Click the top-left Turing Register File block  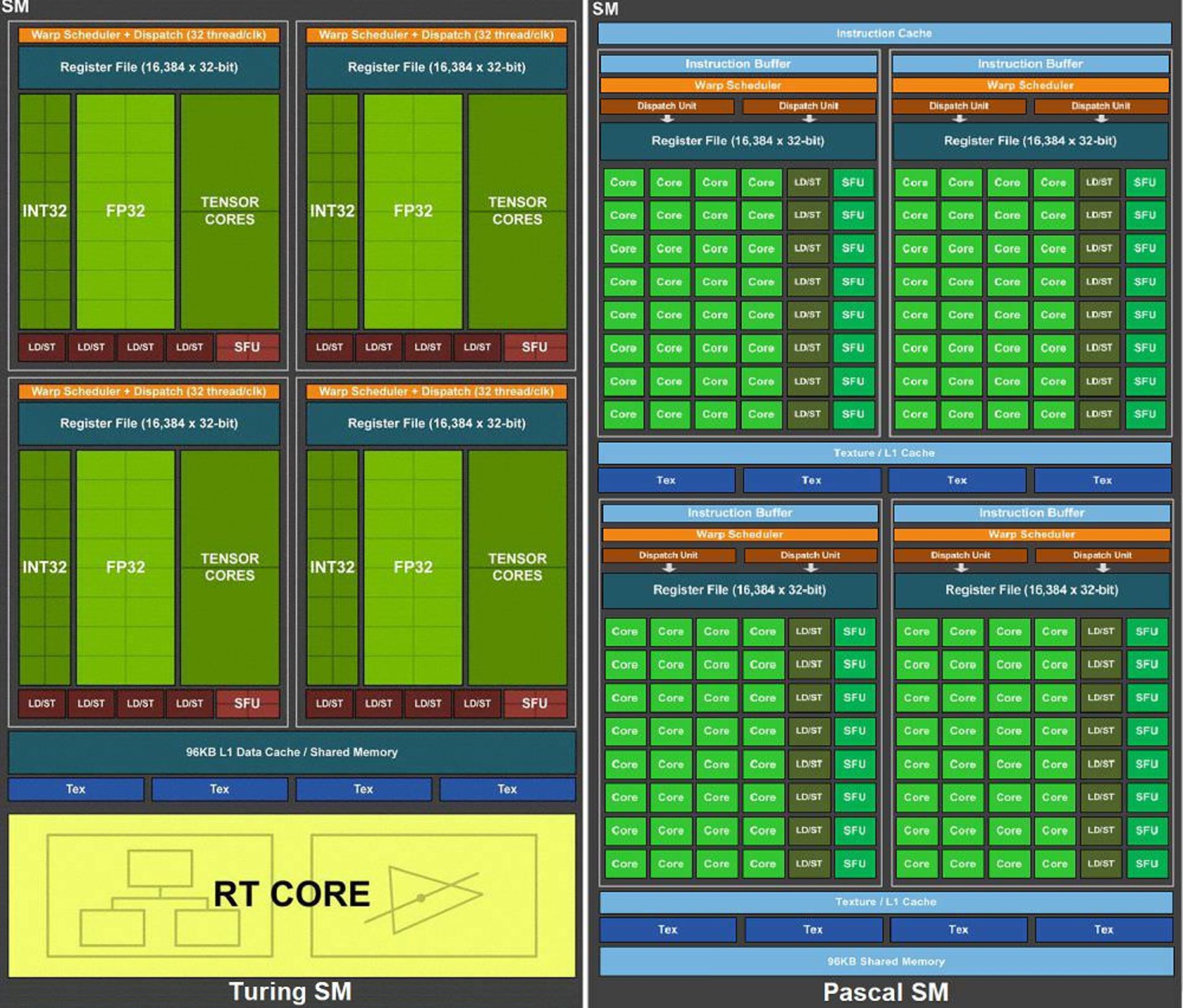tap(148, 67)
